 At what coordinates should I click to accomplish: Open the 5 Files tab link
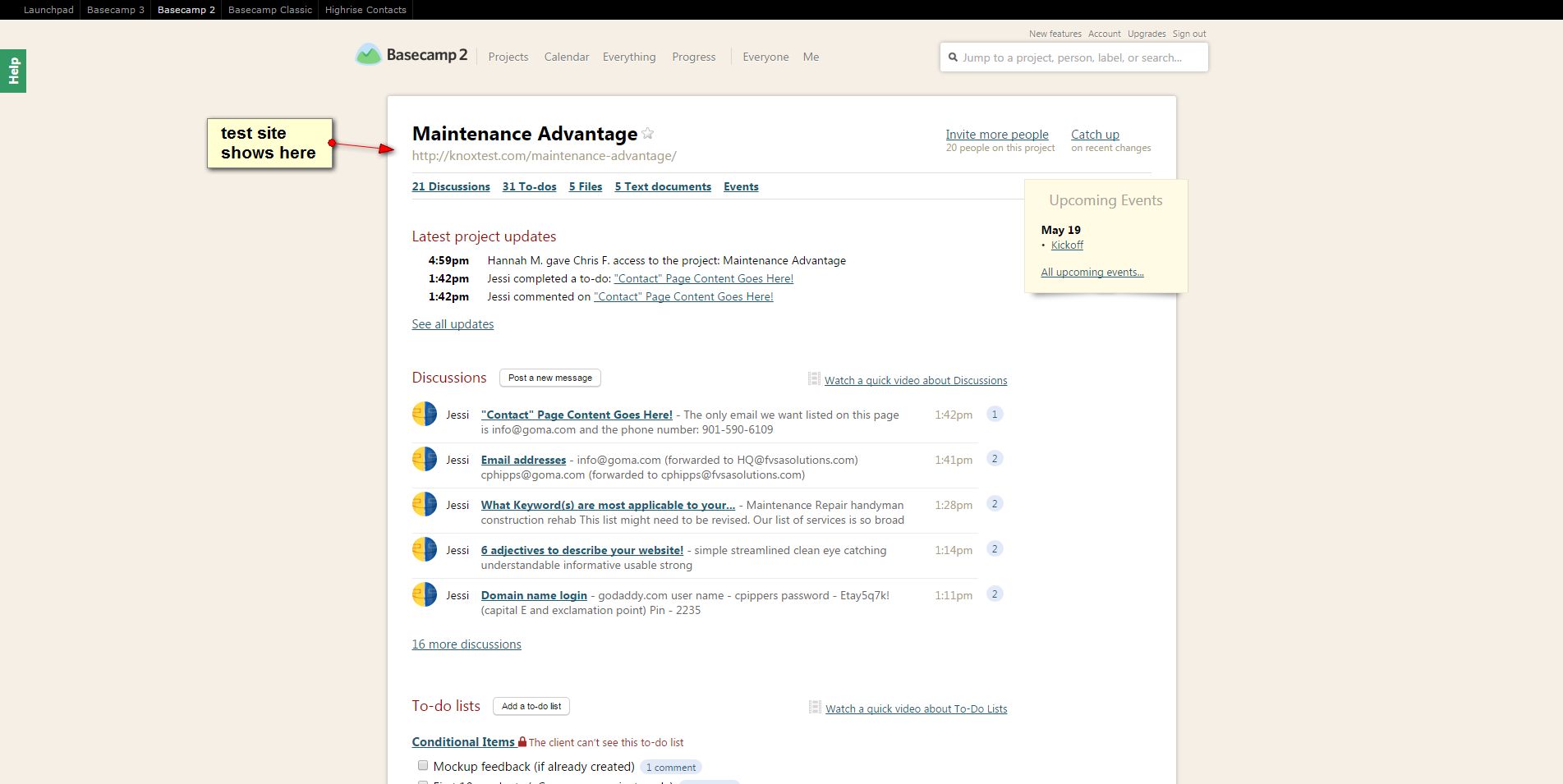pyautogui.click(x=586, y=186)
